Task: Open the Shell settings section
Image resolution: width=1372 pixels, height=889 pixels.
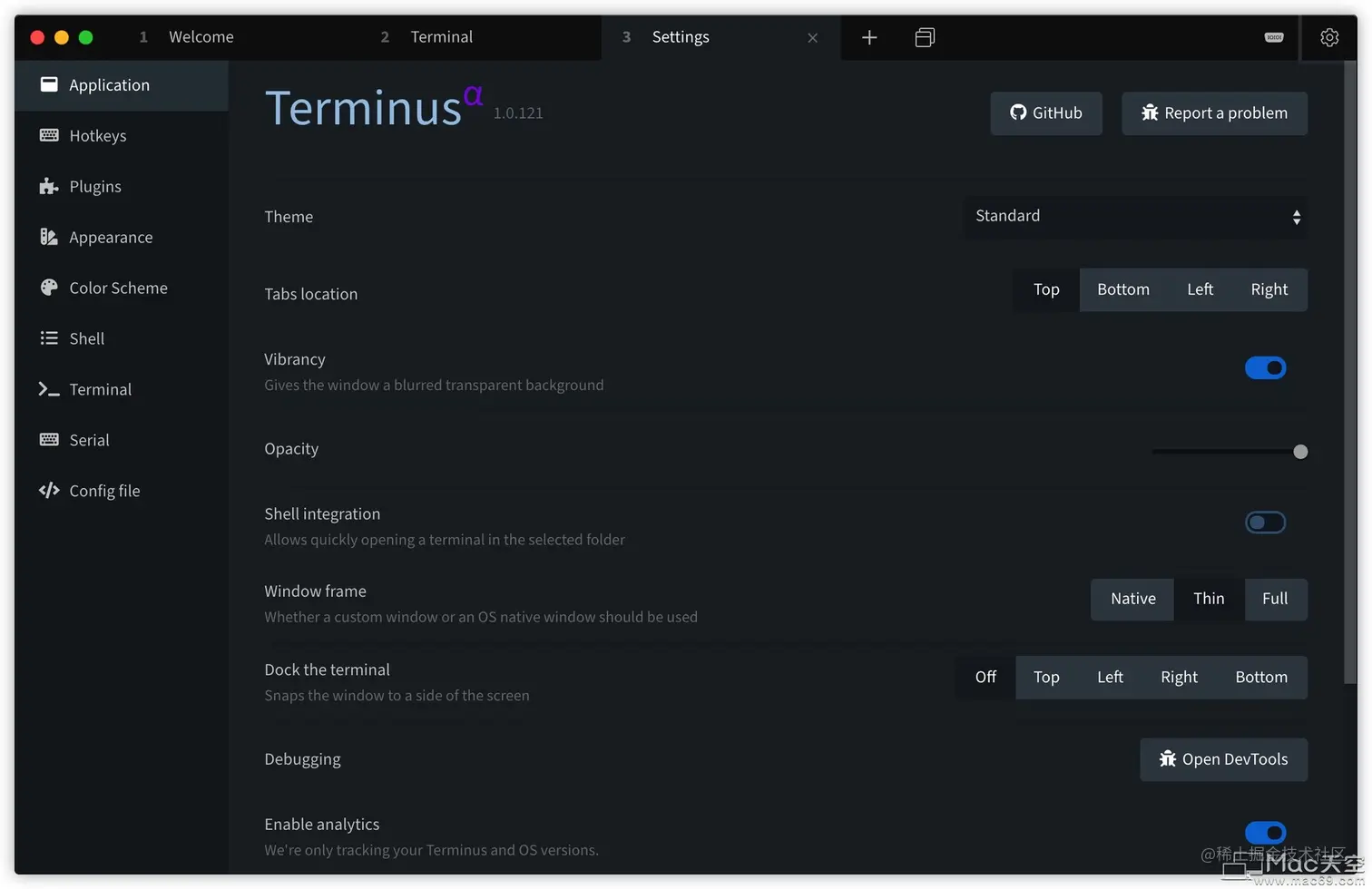Action: (122, 339)
